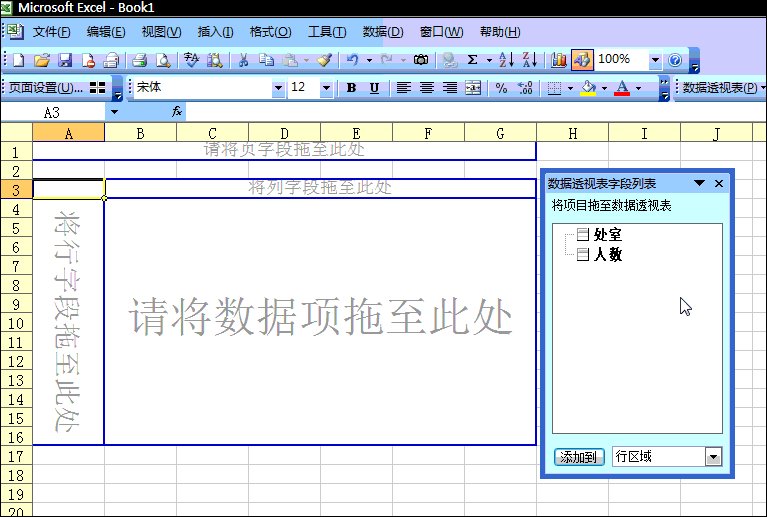The height and width of the screenshot is (517, 767).
Task: Click the four-squares icon beside 页面设置
Action: [98, 88]
